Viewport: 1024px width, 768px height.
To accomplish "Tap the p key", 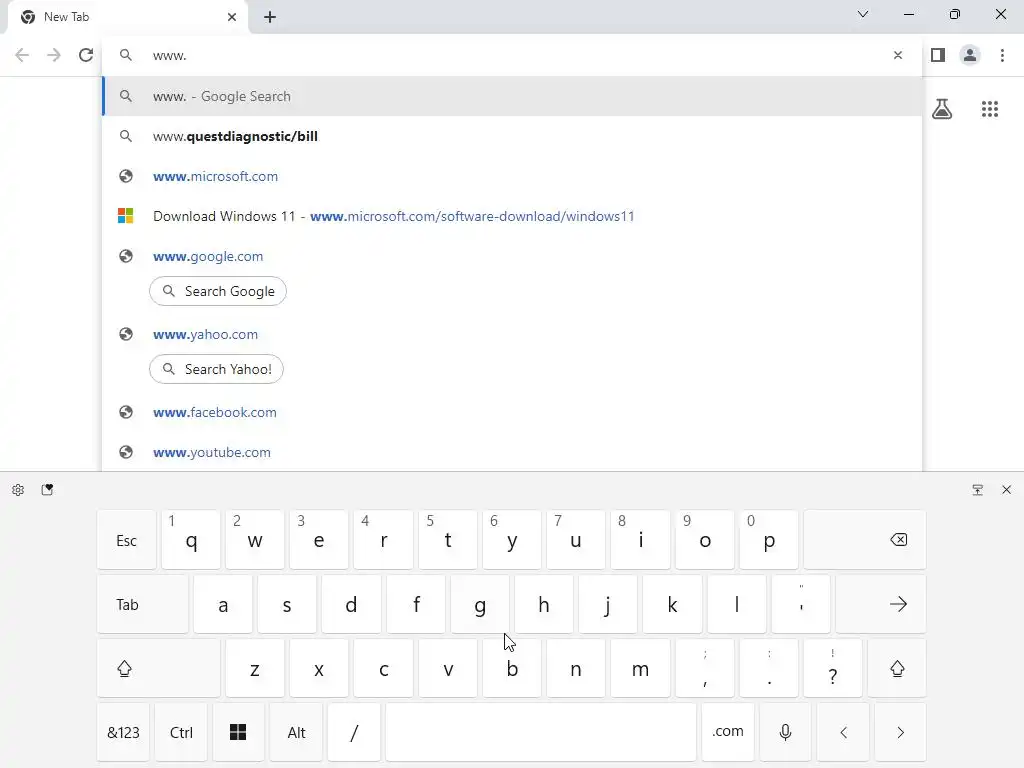I will (769, 540).
